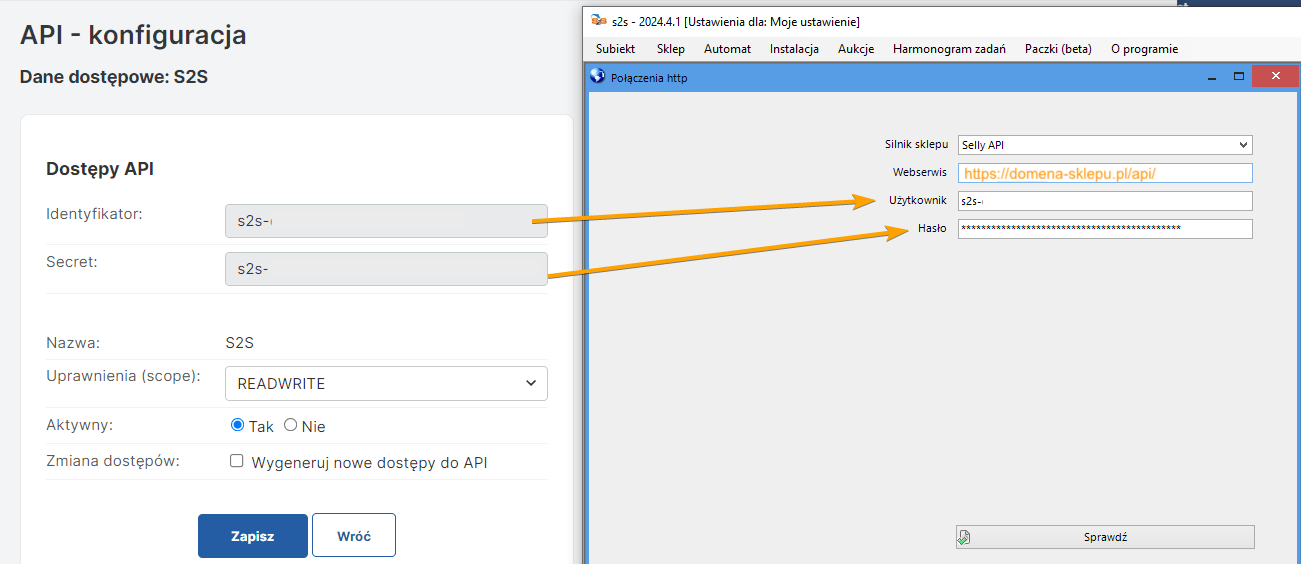The height and width of the screenshot is (564, 1301).
Task: Open the Paczki (beta) menu
Action: [x=1058, y=49]
